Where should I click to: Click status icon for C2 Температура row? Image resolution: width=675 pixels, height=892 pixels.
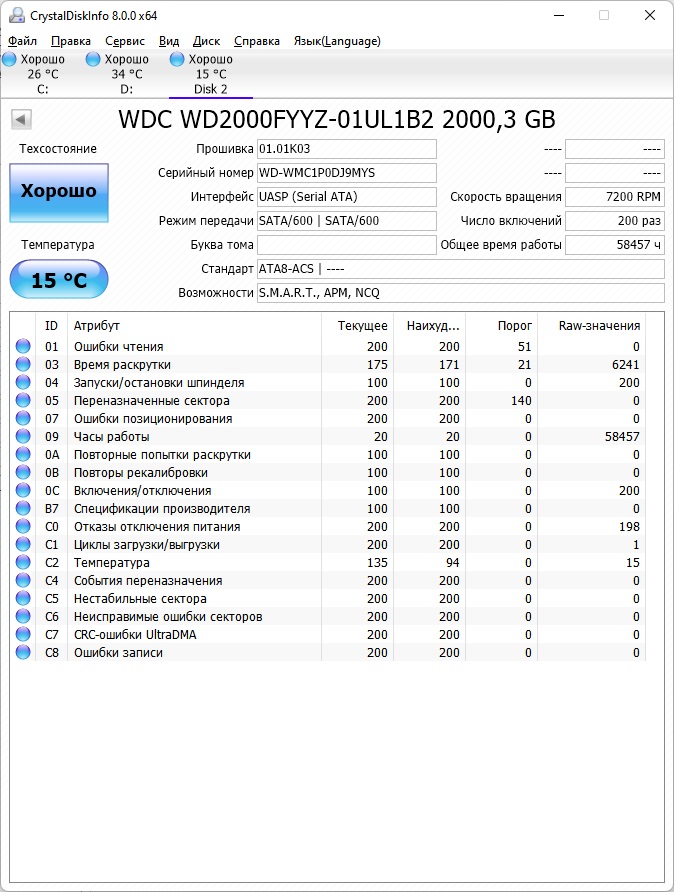tap(23, 562)
